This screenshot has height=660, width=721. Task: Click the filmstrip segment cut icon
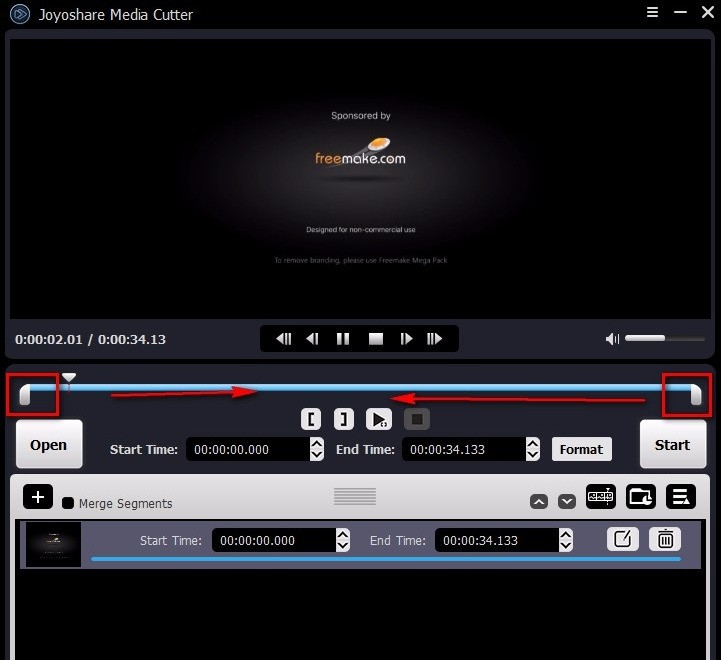click(x=601, y=496)
